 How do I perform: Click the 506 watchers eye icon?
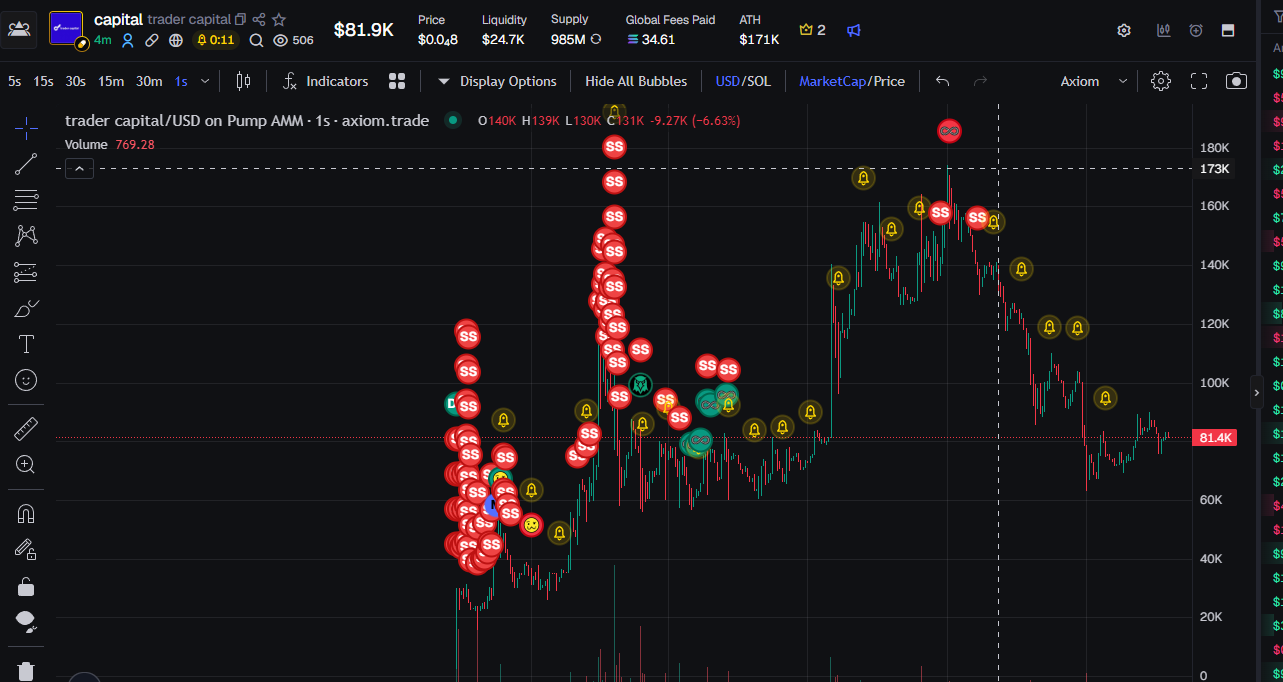[x=281, y=40]
